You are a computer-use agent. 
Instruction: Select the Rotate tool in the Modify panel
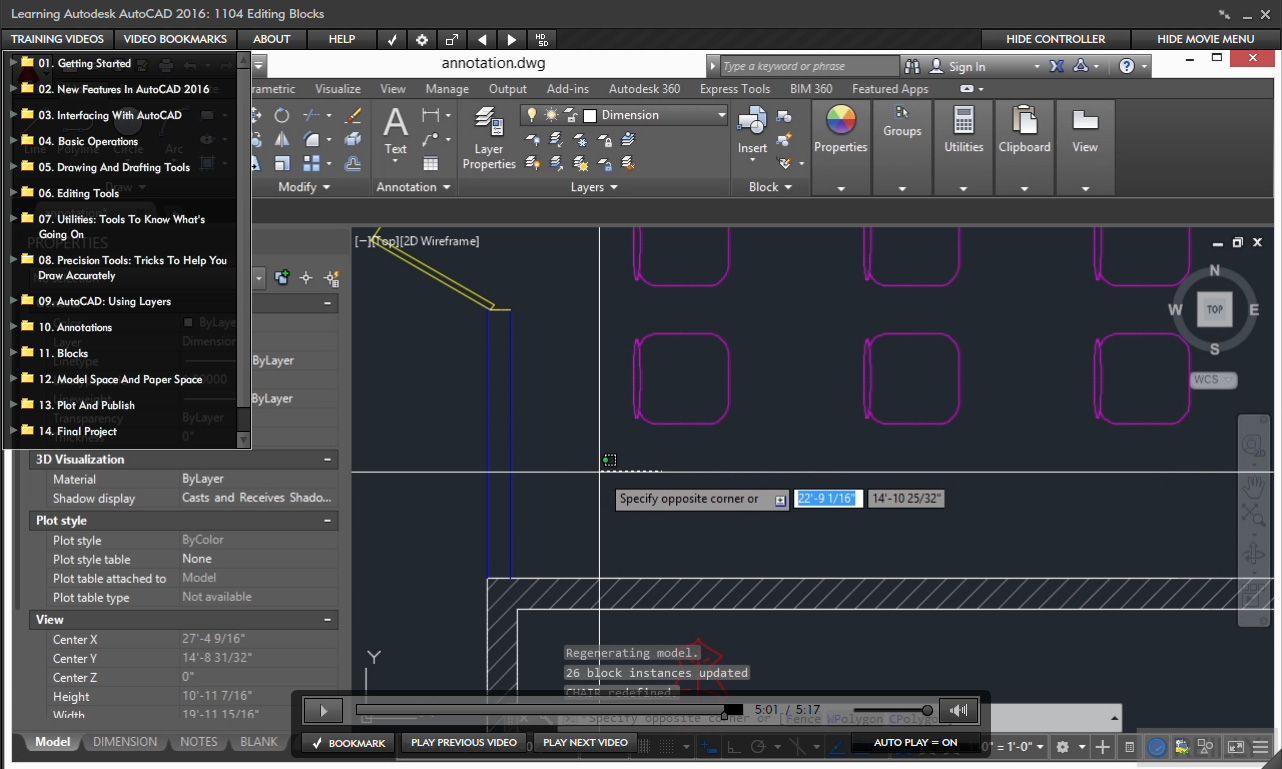pos(283,116)
